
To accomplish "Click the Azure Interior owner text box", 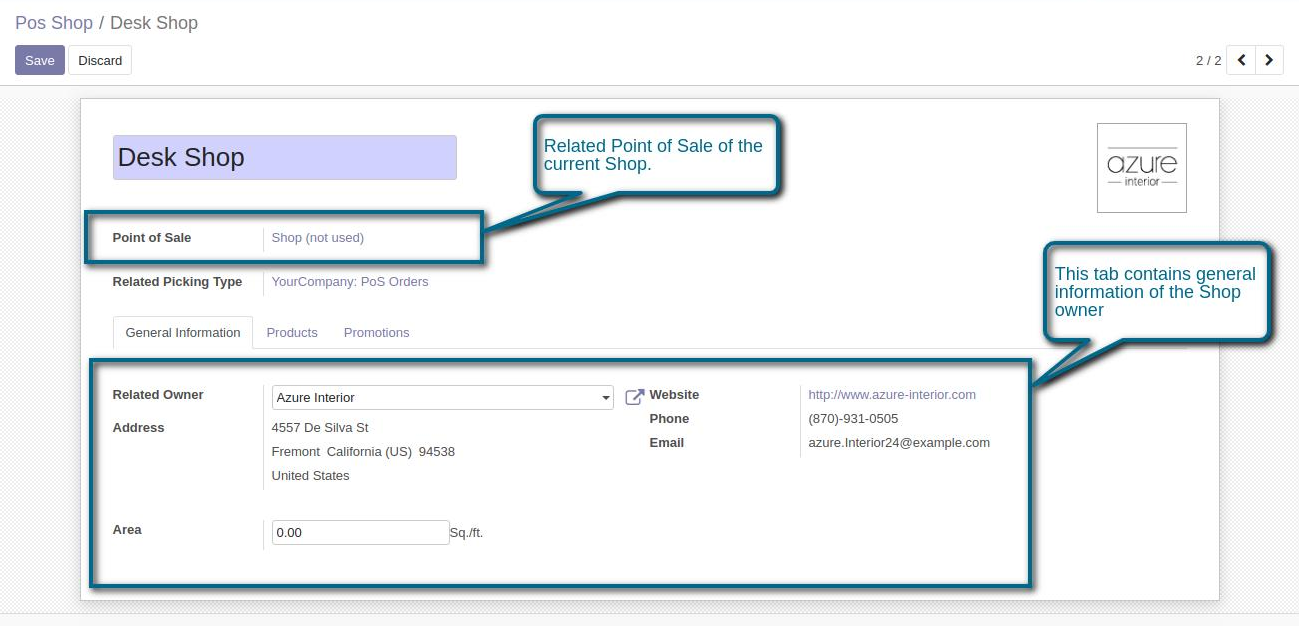I will 435,398.
